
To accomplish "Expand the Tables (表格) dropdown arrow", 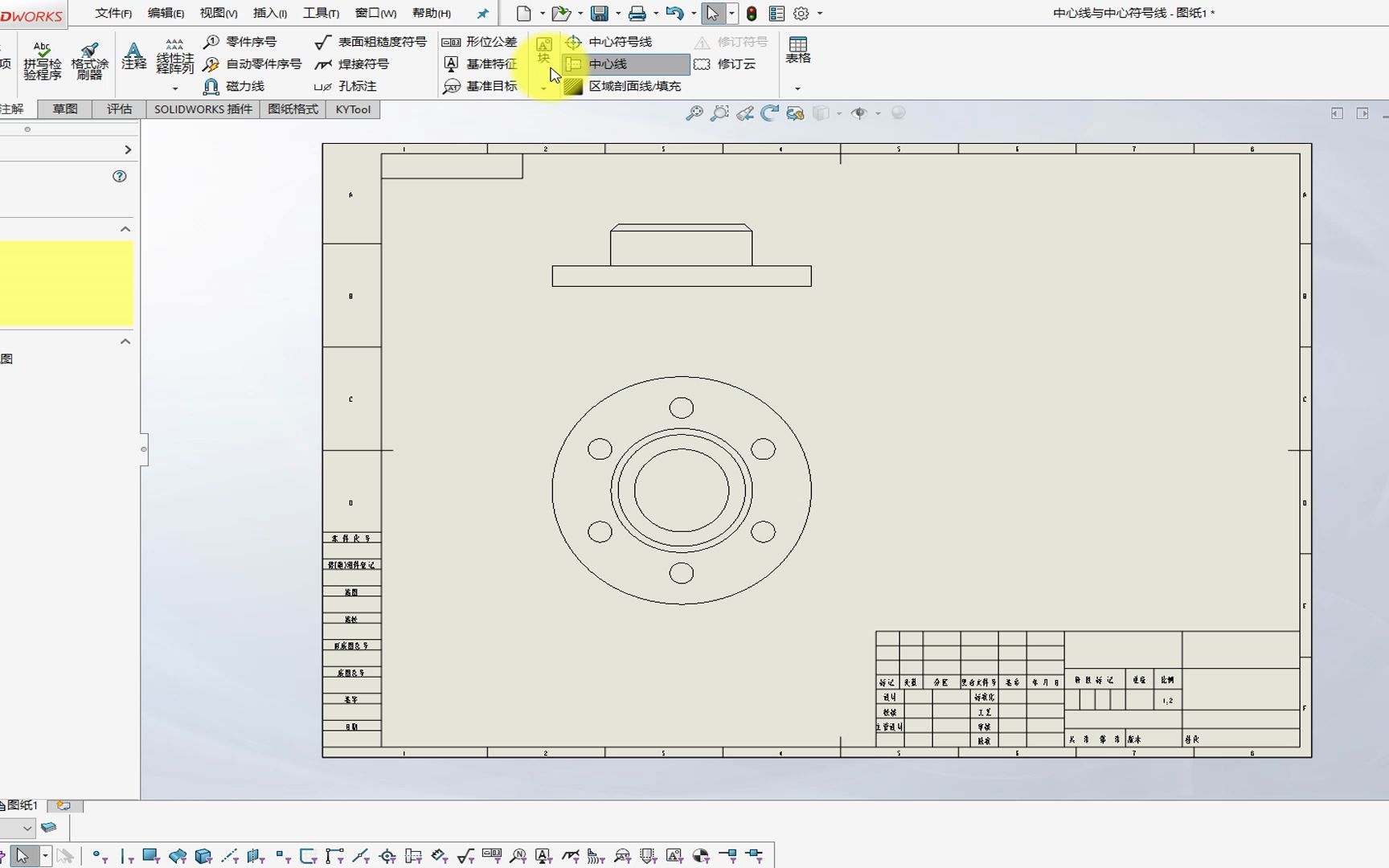I will click(x=797, y=88).
